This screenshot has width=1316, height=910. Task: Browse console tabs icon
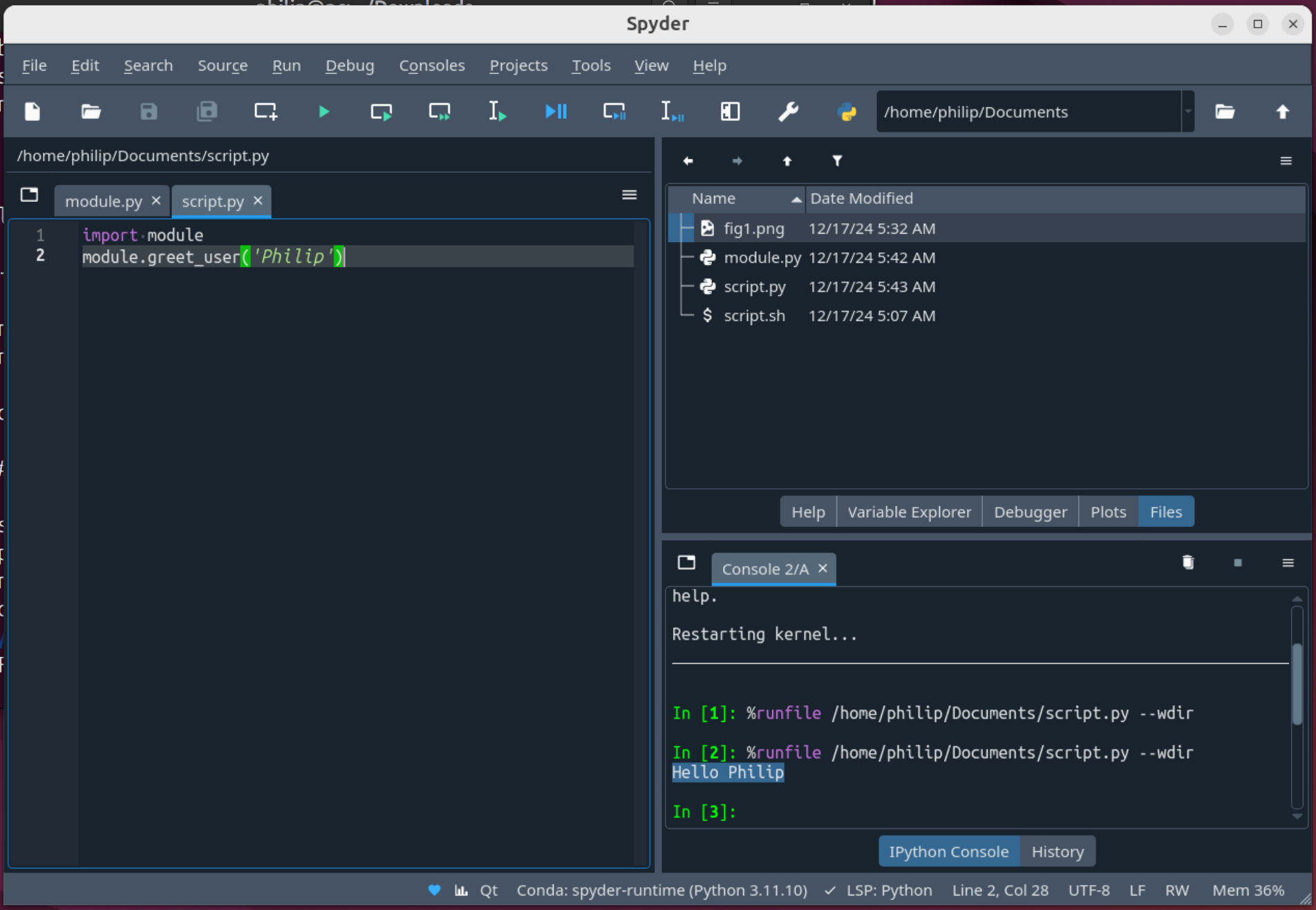[x=686, y=562]
